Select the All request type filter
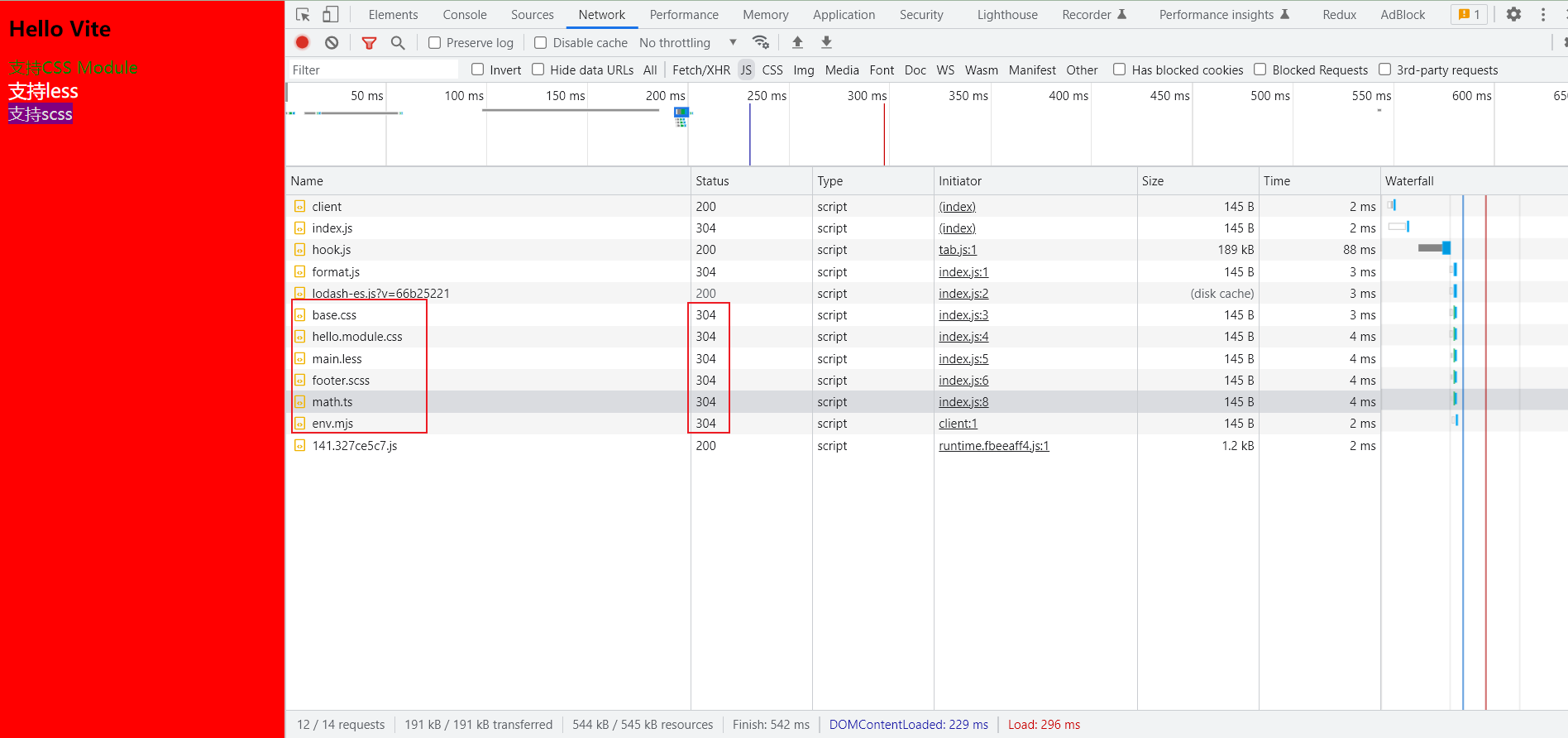The height and width of the screenshot is (738, 1568). click(650, 70)
